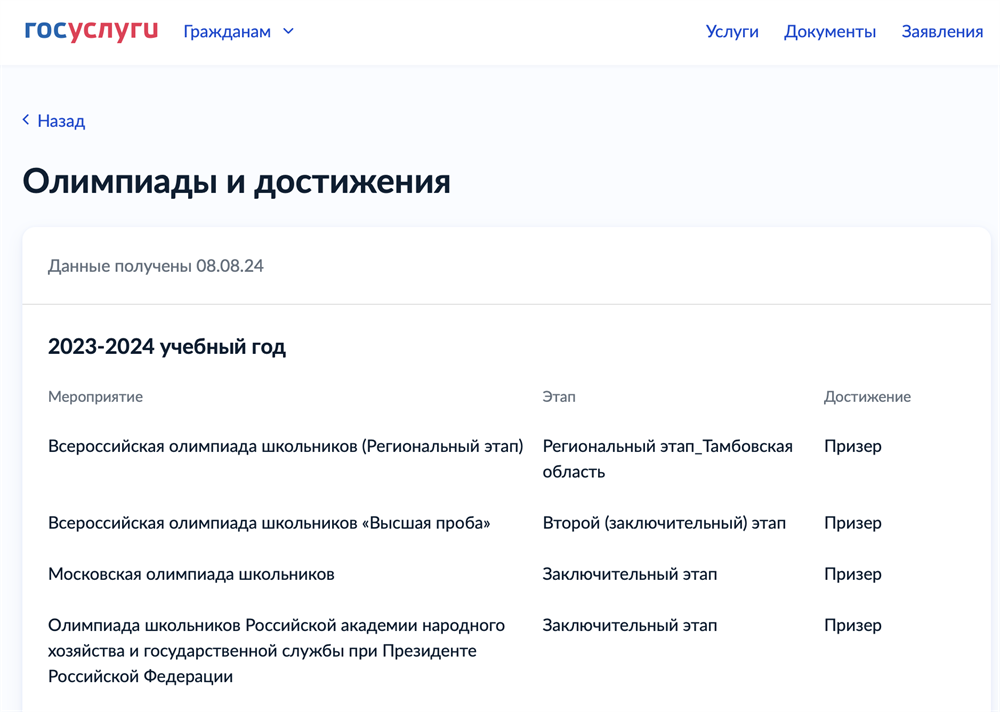Click the Этап column header
This screenshot has width=1000, height=712.
coord(559,397)
